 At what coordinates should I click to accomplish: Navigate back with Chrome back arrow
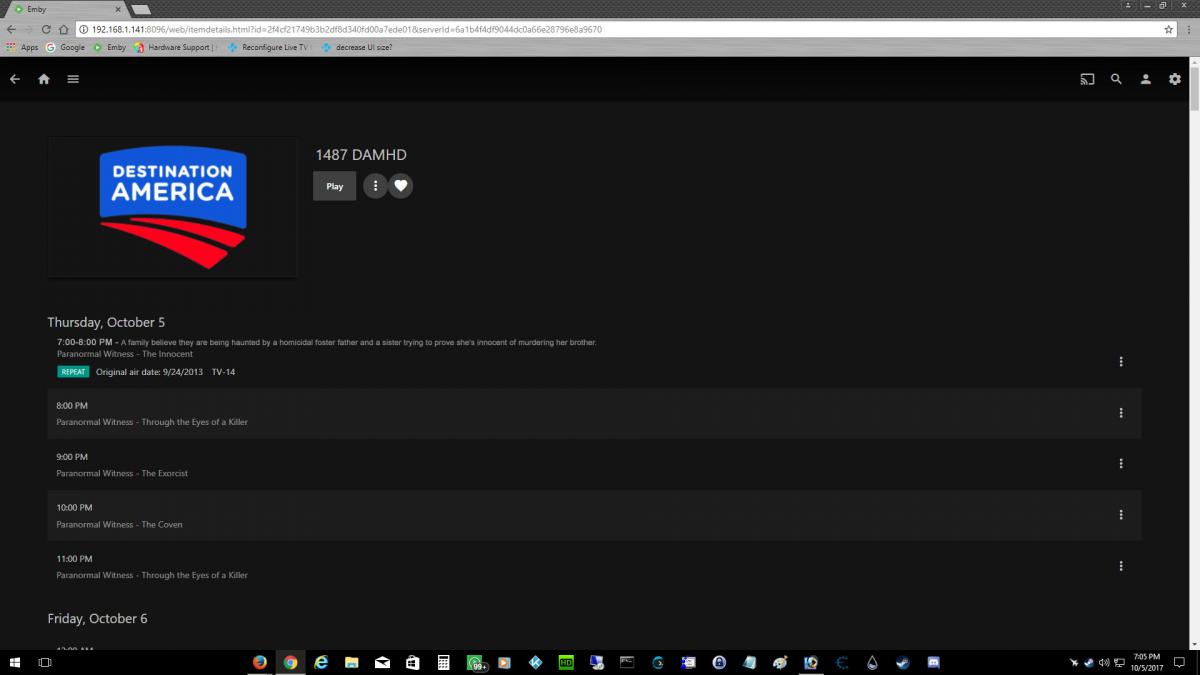[x=11, y=29]
